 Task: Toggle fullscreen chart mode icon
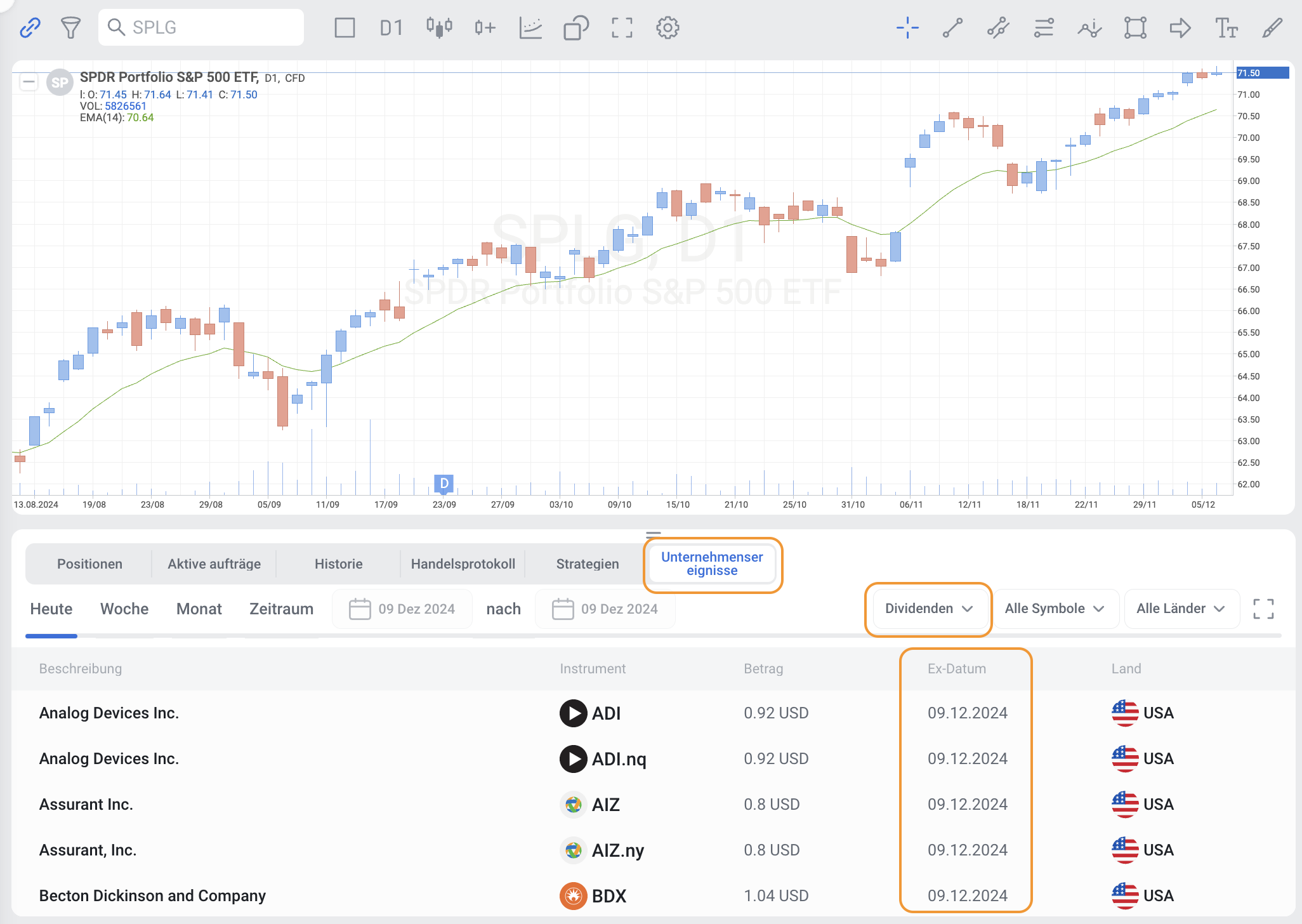point(622,27)
